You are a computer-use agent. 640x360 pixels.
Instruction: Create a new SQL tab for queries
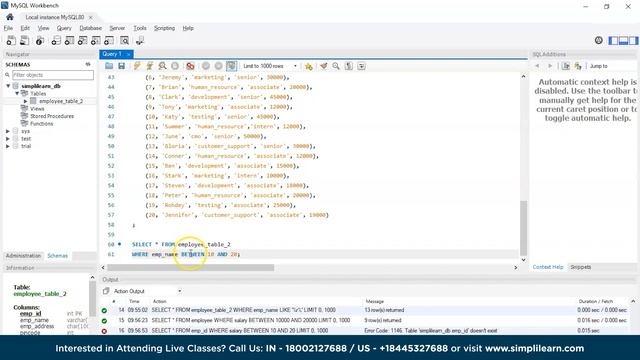click(11, 40)
